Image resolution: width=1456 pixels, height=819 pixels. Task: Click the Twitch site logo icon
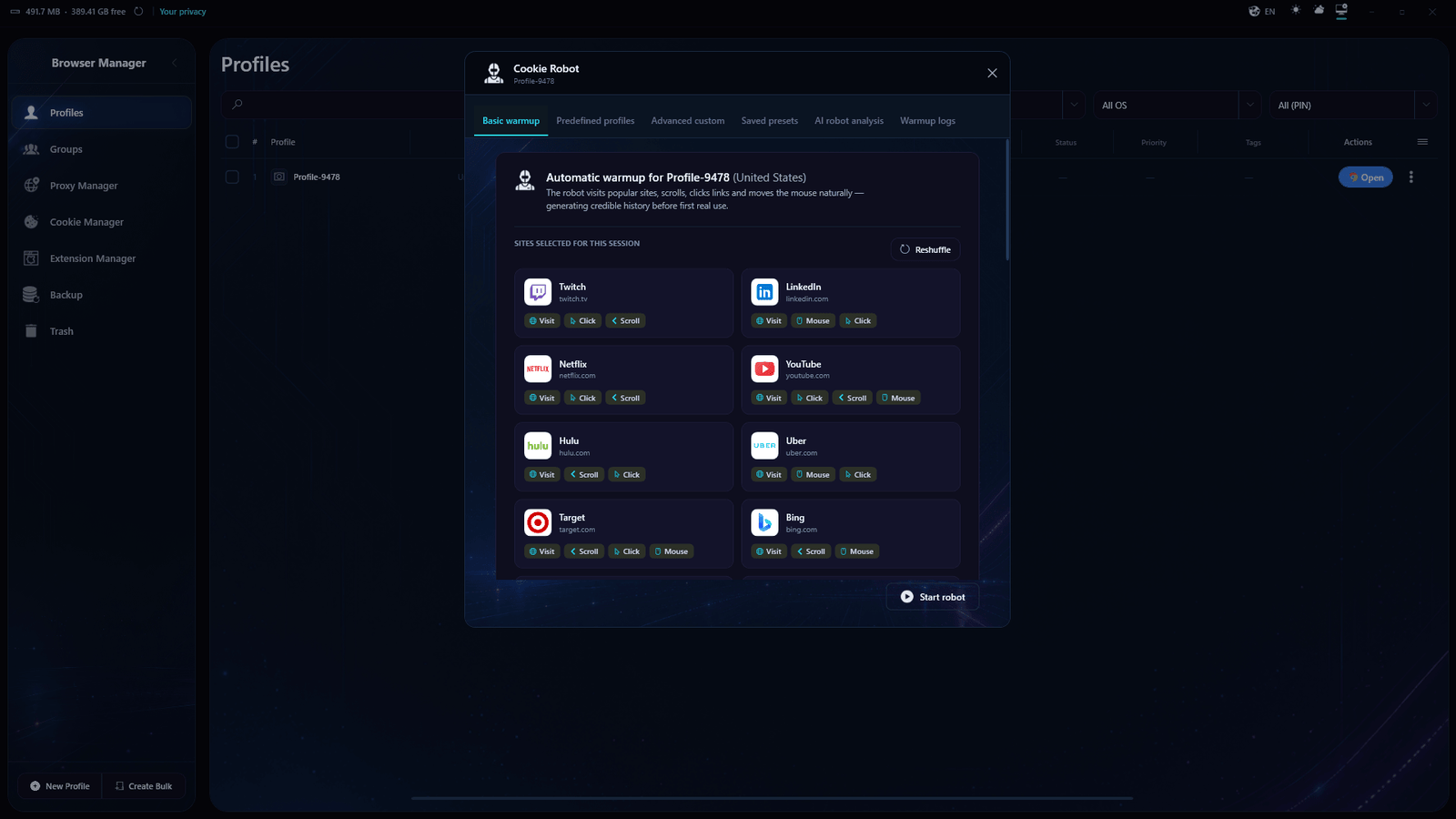538,292
